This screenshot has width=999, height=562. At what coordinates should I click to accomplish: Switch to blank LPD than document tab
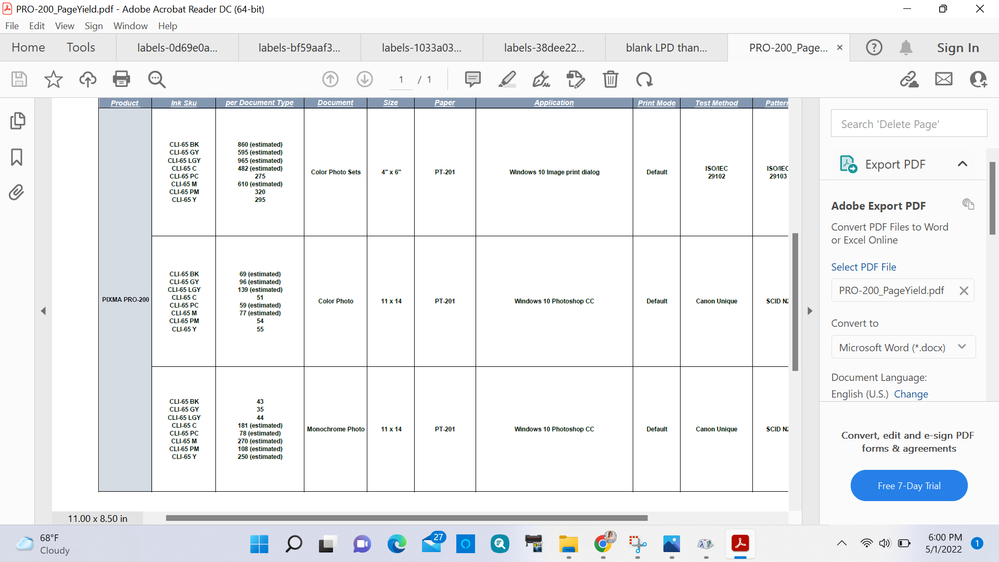pyautogui.click(x=666, y=48)
